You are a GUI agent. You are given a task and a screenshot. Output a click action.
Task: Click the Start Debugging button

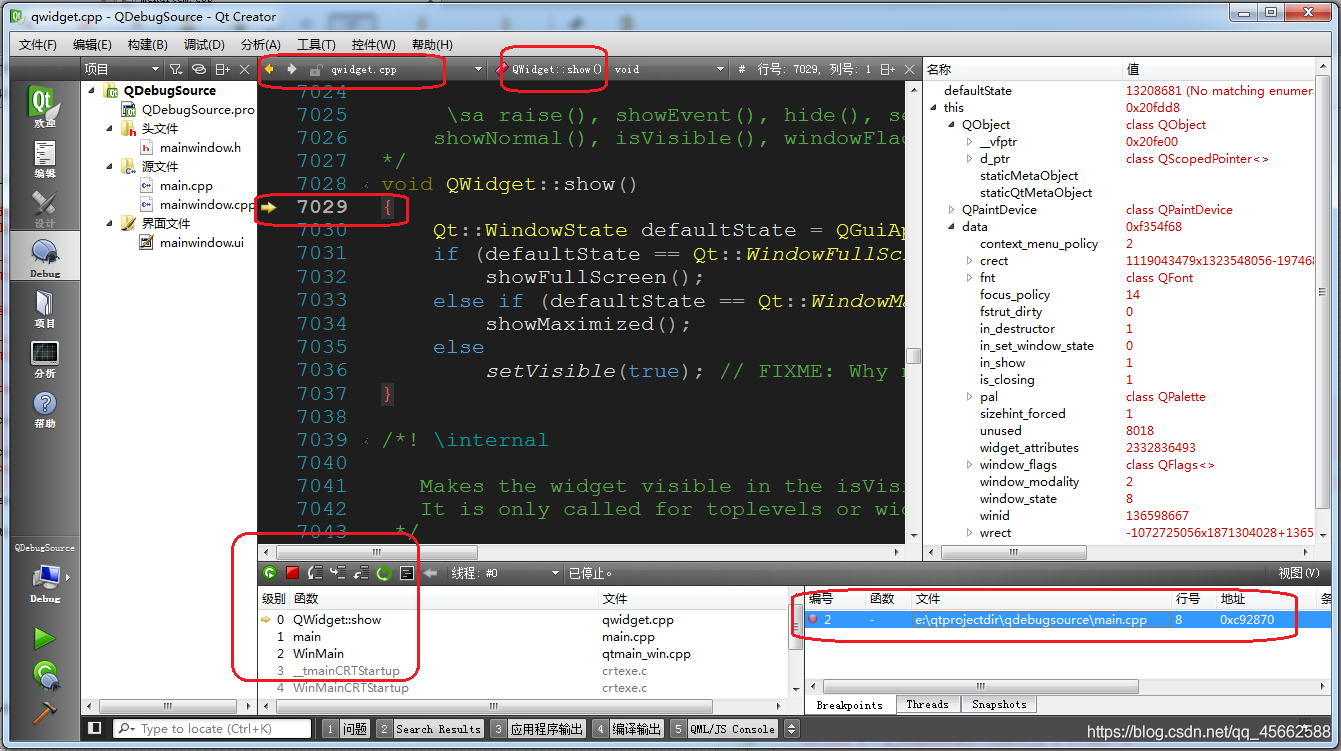click(44, 675)
